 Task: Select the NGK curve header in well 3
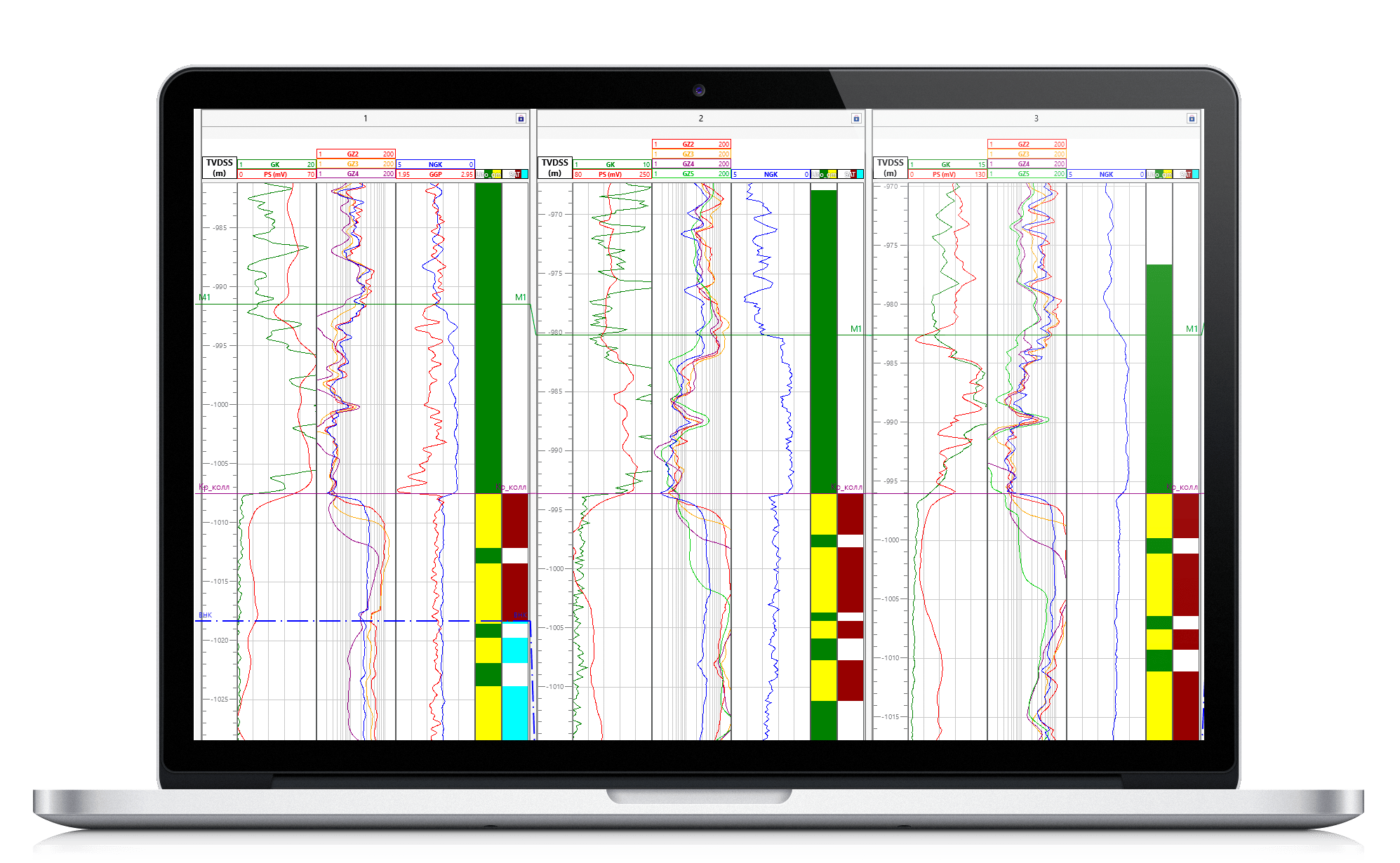pyautogui.click(x=1106, y=175)
